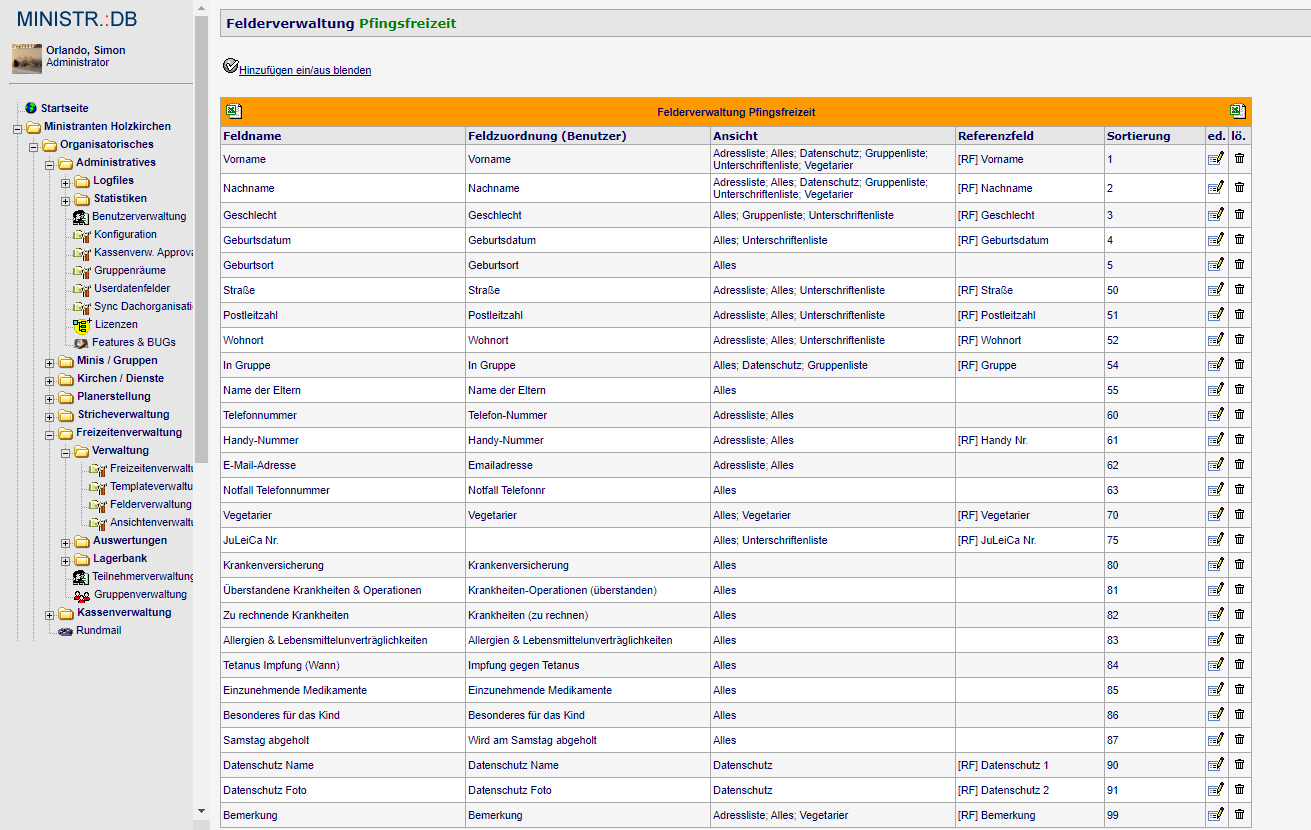Delete the Tetanus Impfung (Wann) row
The width and height of the screenshot is (1311, 830).
pos(1240,664)
